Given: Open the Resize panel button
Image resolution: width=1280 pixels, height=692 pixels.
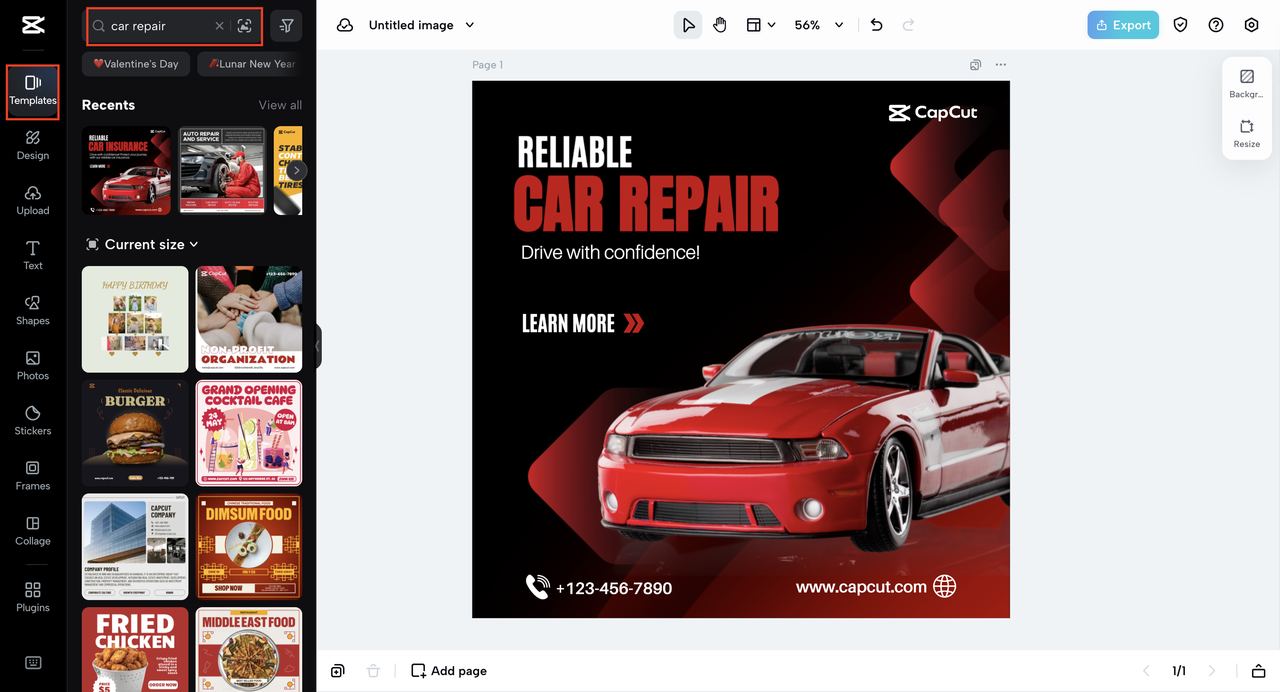Looking at the screenshot, I should (x=1247, y=134).
